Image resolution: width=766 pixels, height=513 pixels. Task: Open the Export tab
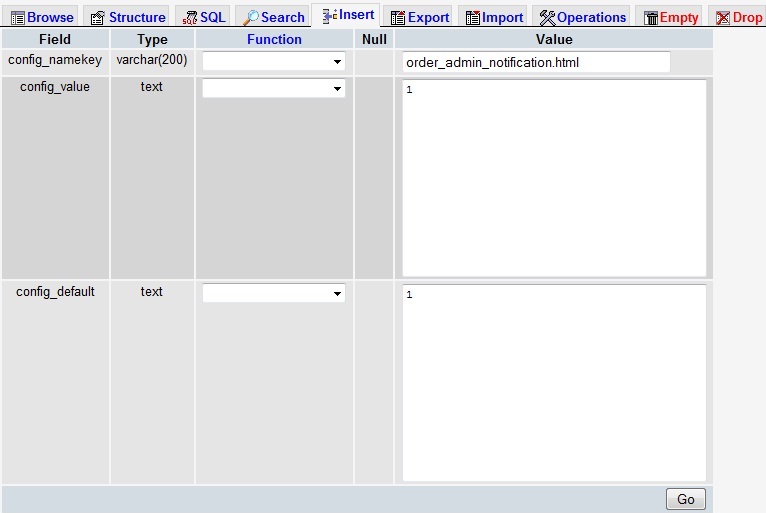tap(420, 18)
